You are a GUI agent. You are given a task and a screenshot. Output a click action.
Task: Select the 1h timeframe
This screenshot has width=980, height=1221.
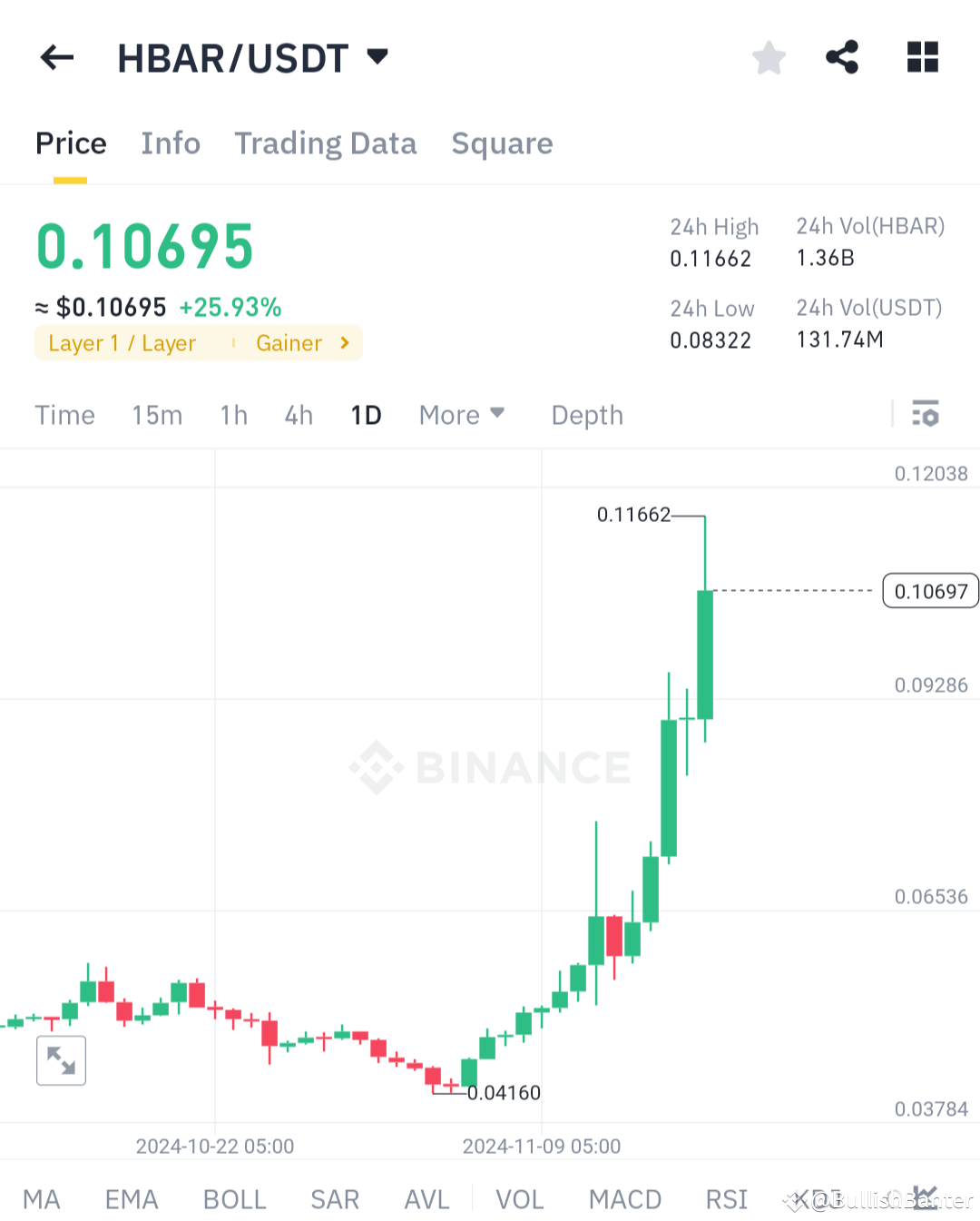(233, 415)
